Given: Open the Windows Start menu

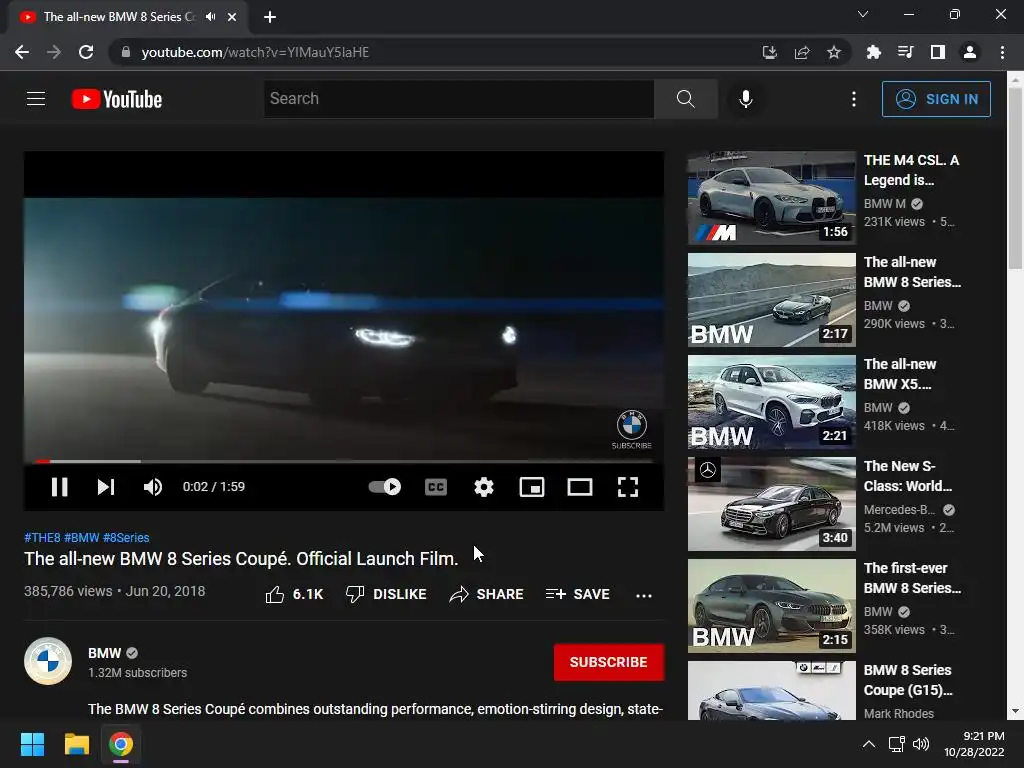Looking at the screenshot, I should (32, 744).
